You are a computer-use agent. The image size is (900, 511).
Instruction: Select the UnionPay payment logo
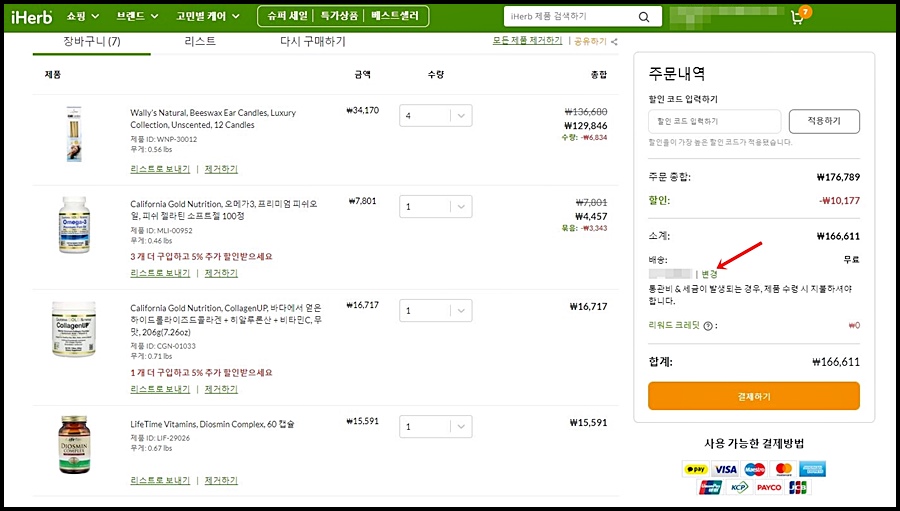click(711, 487)
